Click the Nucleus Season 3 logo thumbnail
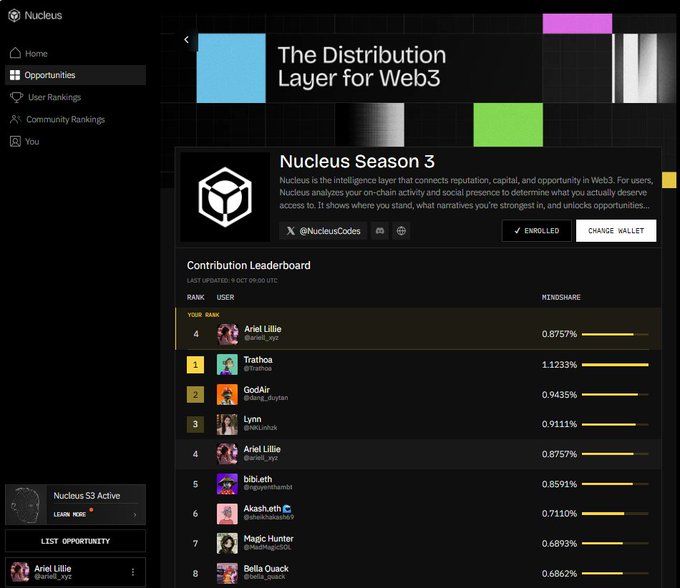The width and height of the screenshot is (680, 588). point(225,197)
